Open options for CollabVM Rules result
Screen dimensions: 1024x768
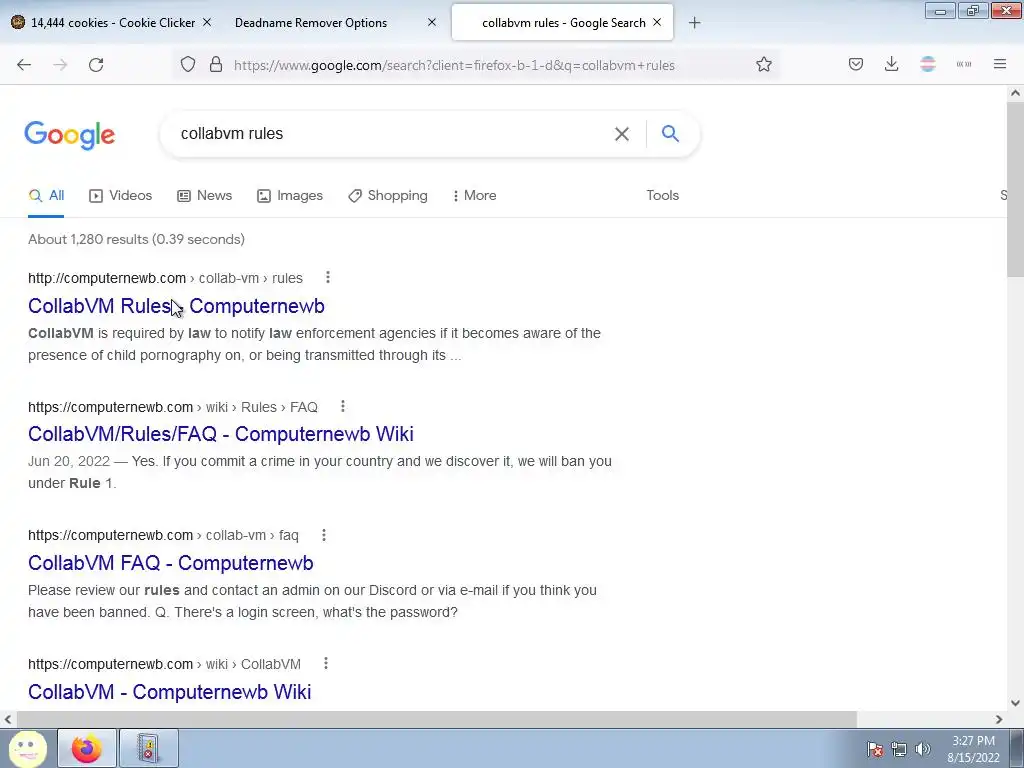point(328,278)
